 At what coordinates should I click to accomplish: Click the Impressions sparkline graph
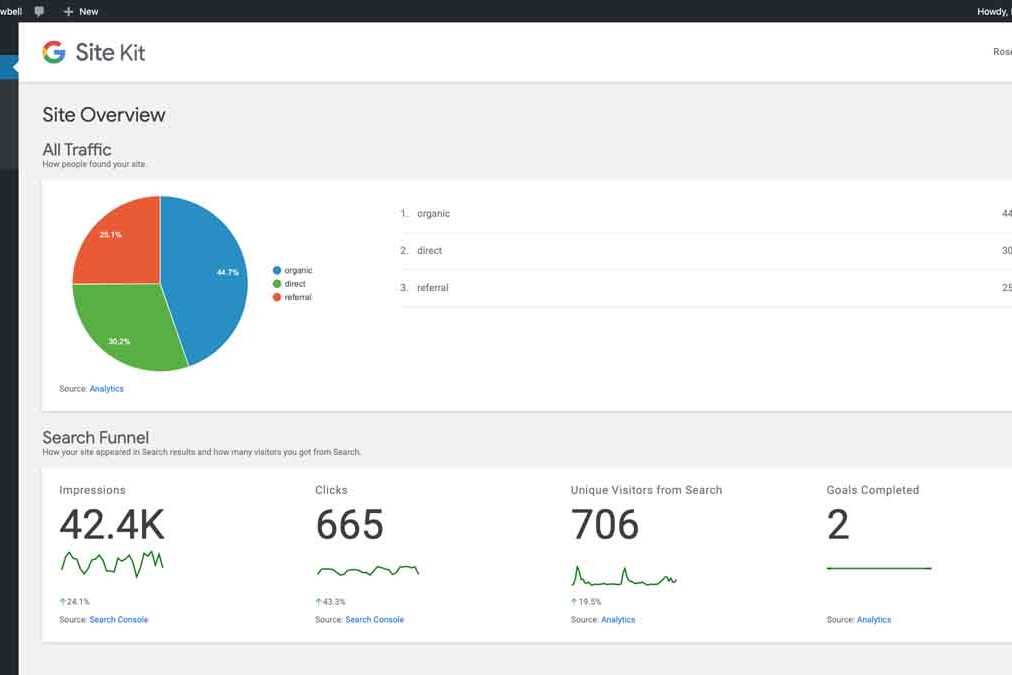tap(110, 563)
